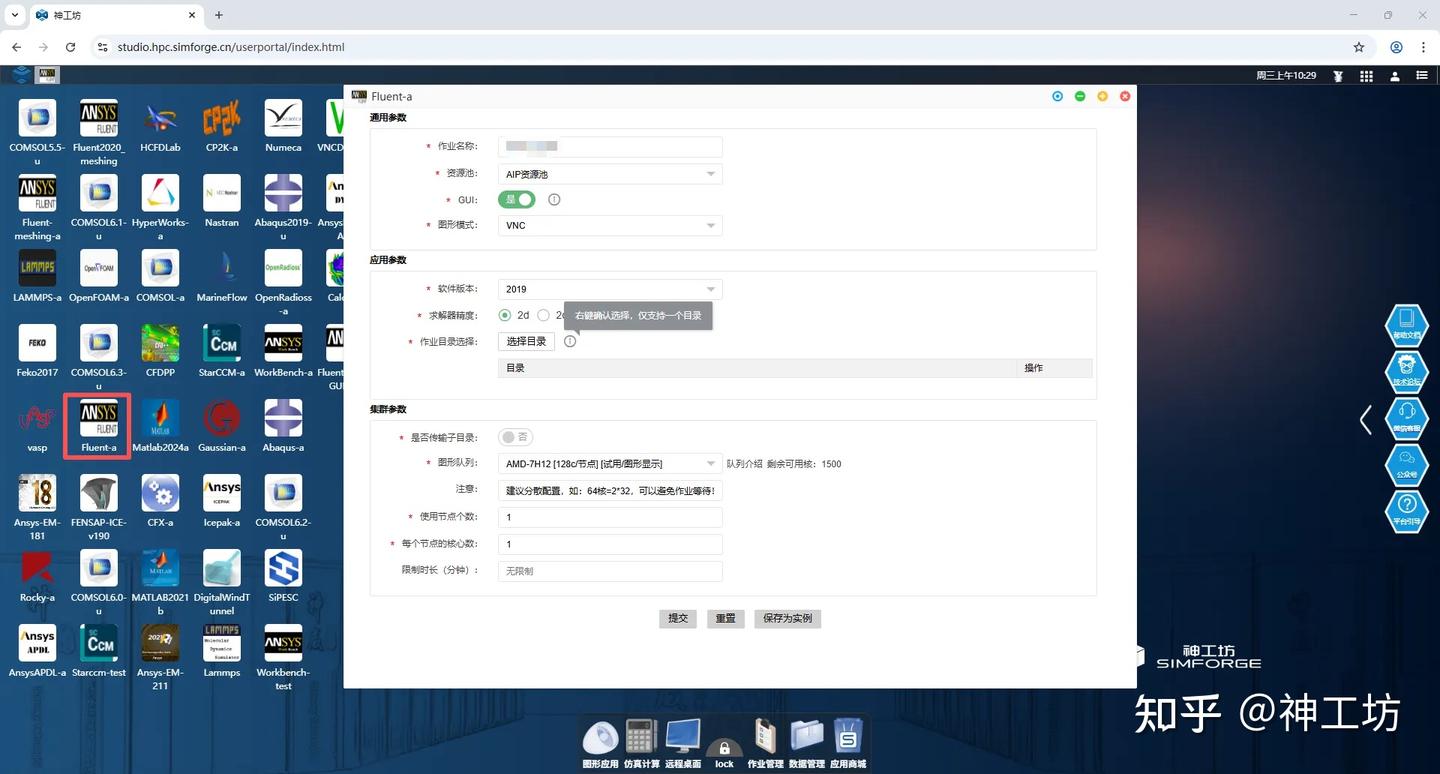Enable the 是否传输子目录 switch
The height and width of the screenshot is (774, 1440).
point(516,437)
